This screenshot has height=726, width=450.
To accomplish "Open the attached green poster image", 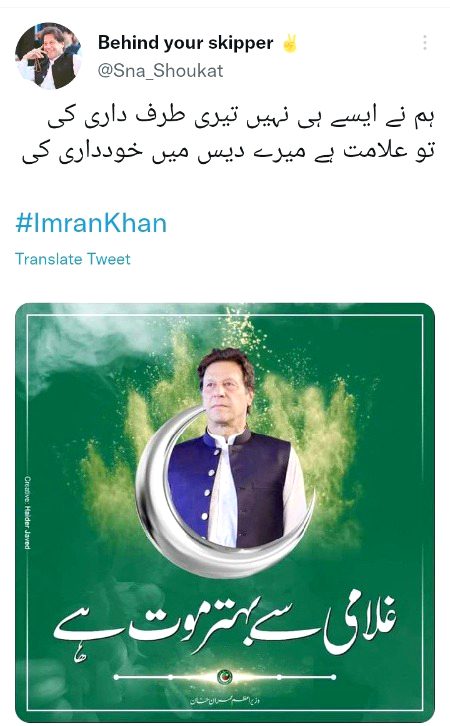I will [x=225, y=512].
